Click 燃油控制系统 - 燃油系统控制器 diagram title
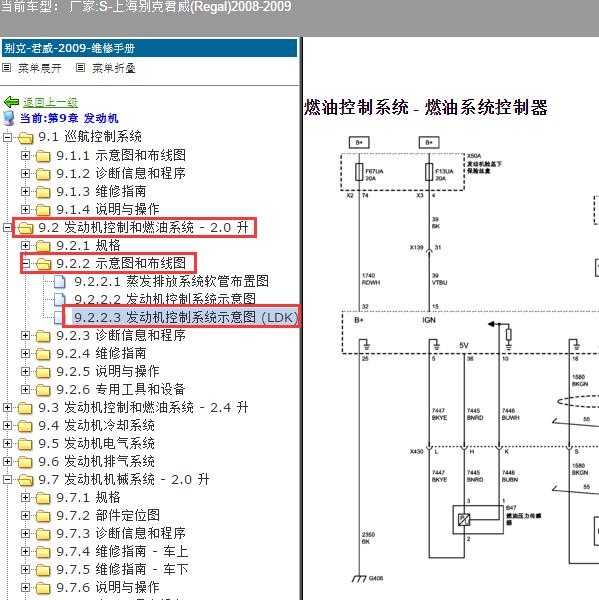599x600 pixels. tap(426, 107)
